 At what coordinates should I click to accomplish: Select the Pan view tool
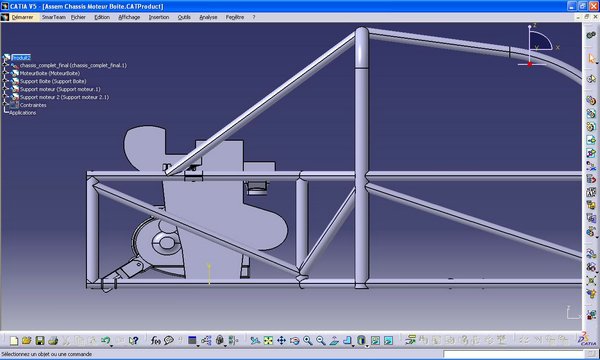(281, 340)
